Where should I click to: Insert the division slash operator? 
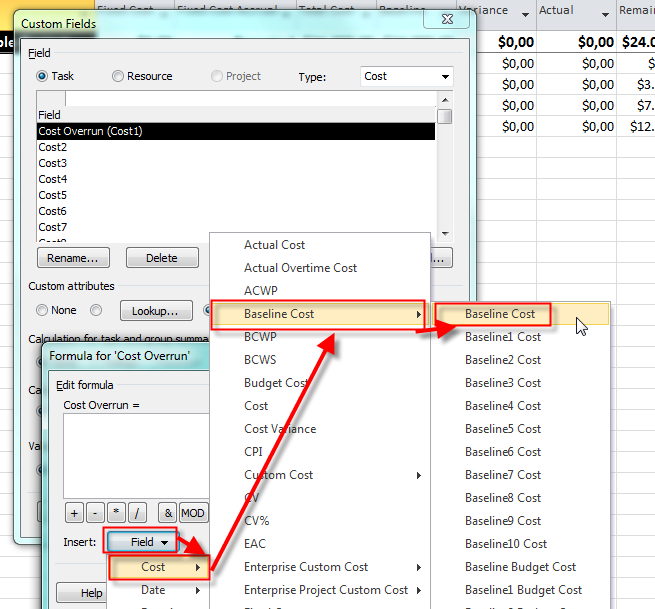click(138, 513)
